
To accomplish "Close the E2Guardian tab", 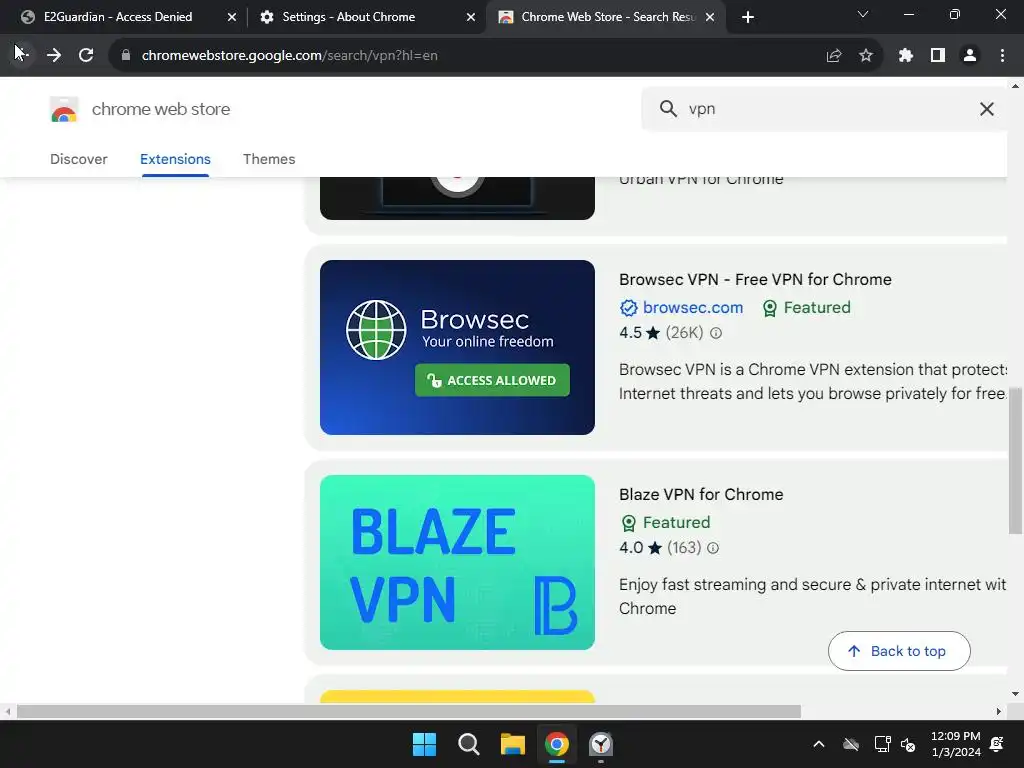I will tap(232, 17).
